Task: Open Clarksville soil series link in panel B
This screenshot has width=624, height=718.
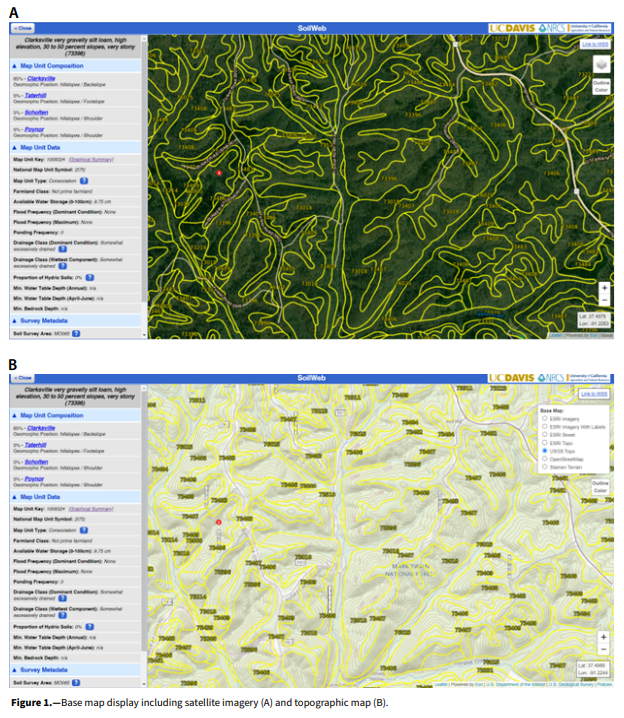Action: coord(41,428)
